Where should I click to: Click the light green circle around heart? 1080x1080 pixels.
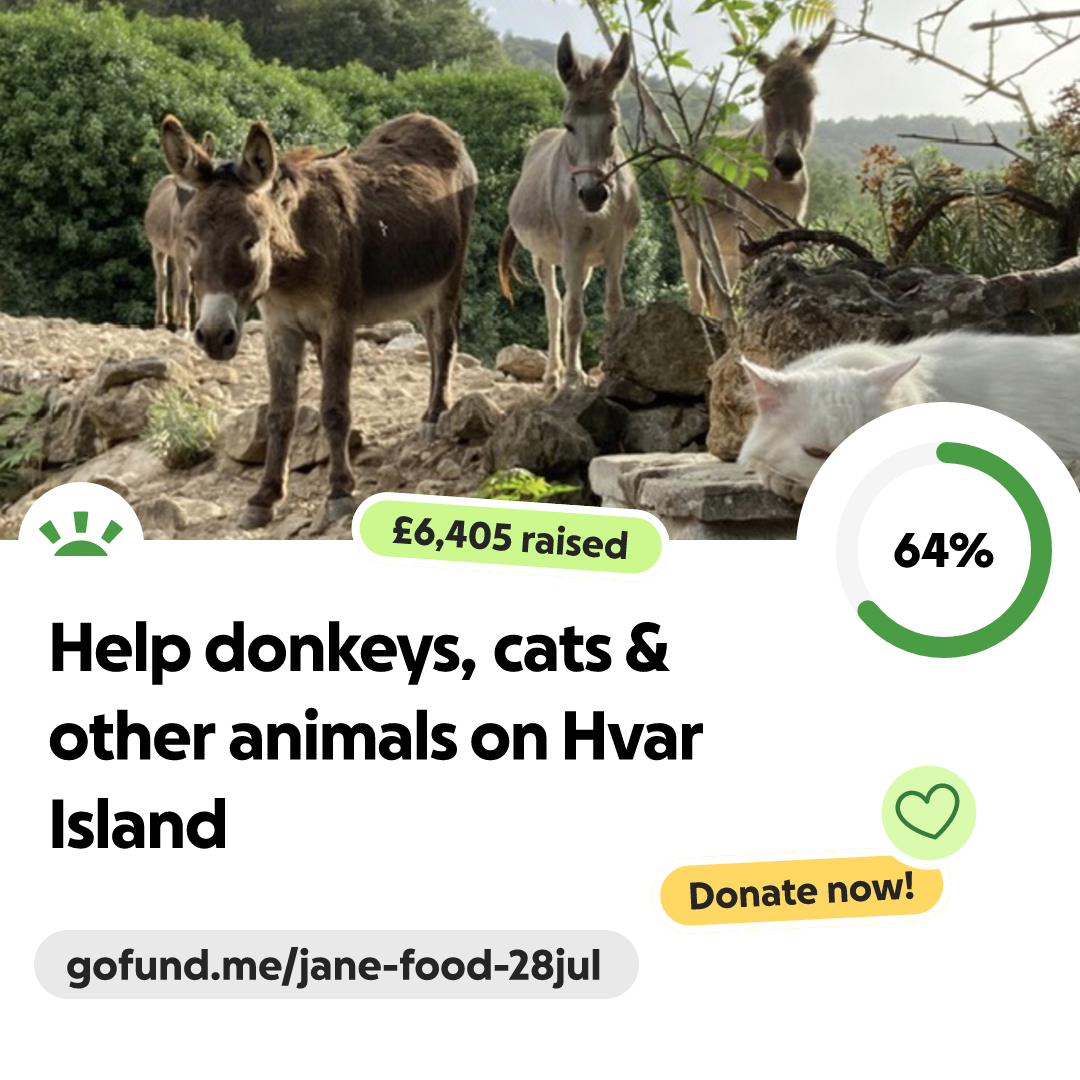tap(928, 813)
